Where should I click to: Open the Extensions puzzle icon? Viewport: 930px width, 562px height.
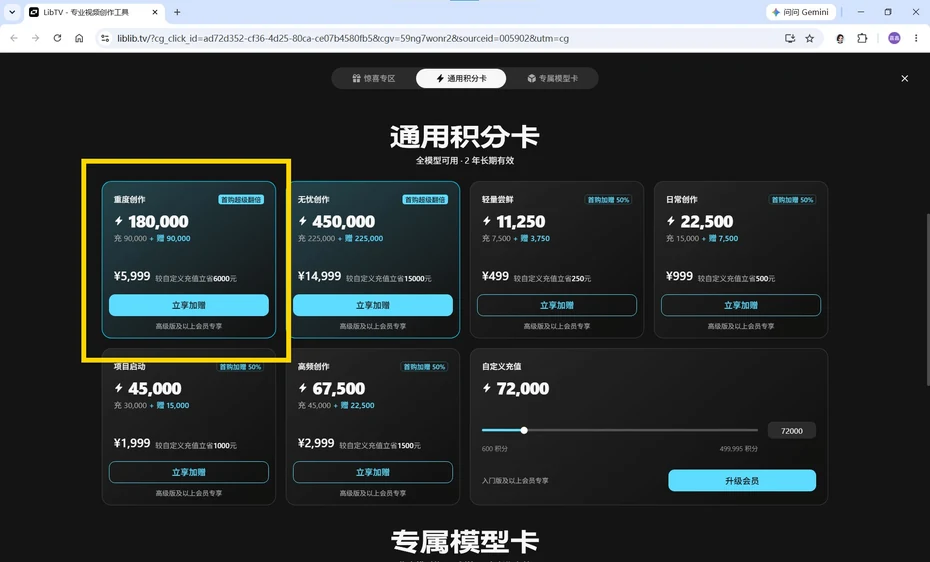pyautogui.click(x=862, y=38)
